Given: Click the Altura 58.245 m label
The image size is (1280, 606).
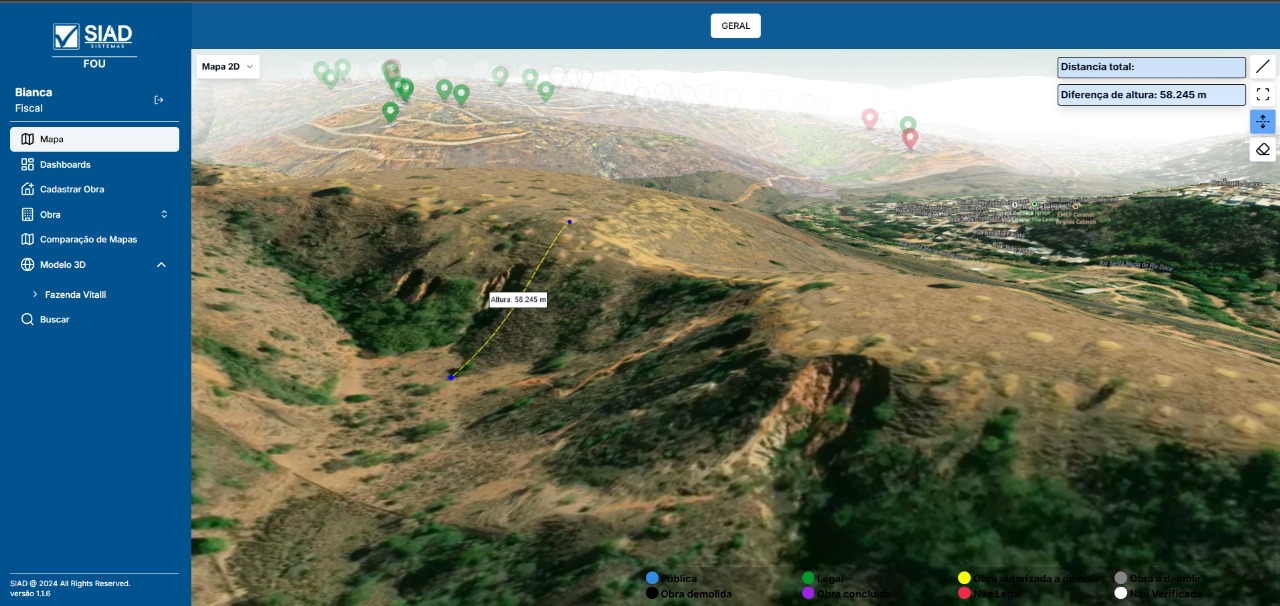Looking at the screenshot, I should (x=518, y=299).
